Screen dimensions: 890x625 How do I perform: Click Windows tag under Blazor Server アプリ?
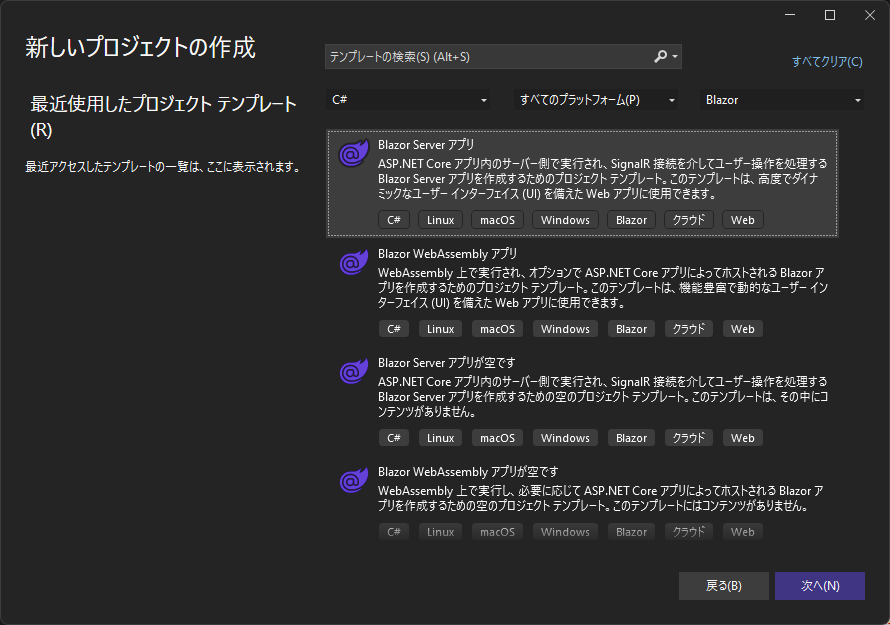pyautogui.click(x=565, y=220)
